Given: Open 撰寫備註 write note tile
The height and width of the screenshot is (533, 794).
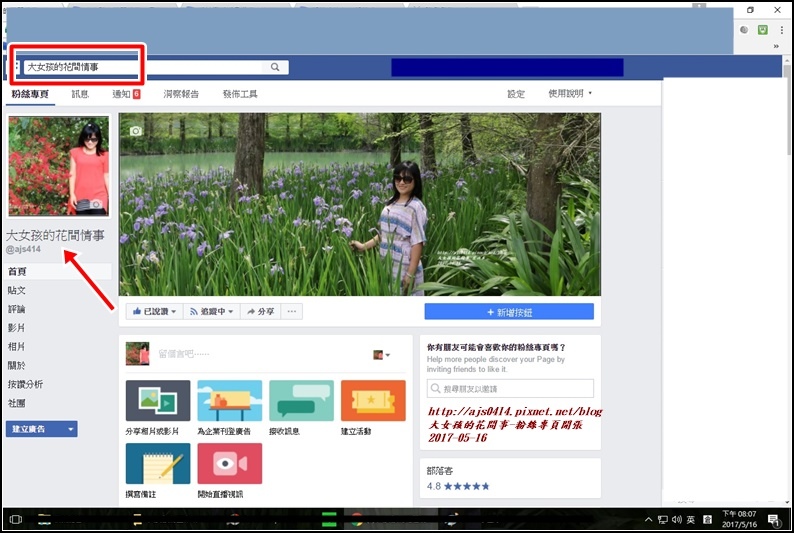Looking at the screenshot, I should (x=158, y=464).
